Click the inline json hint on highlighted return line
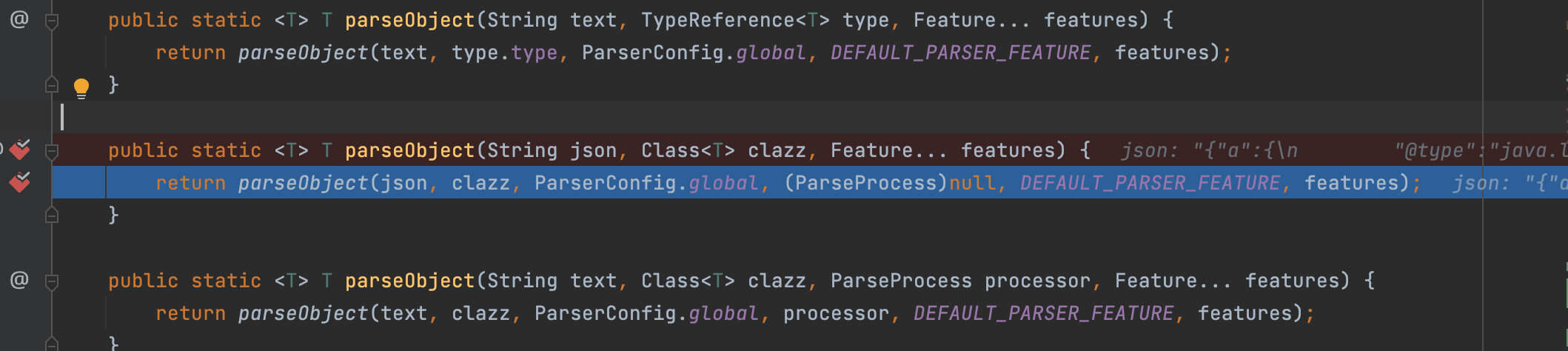The width and height of the screenshot is (1568, 351). 1510,183
